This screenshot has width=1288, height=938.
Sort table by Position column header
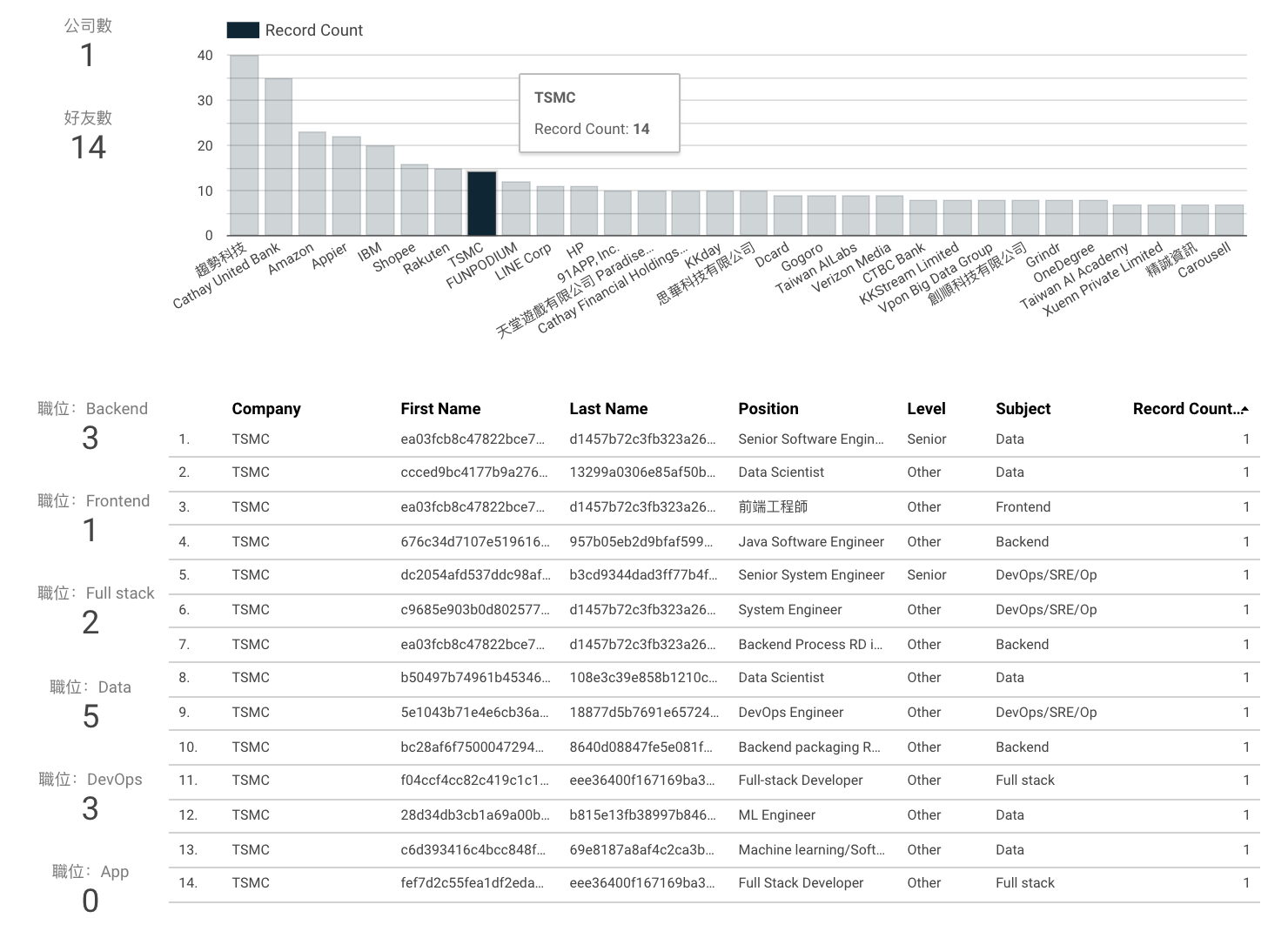[768, 409]
